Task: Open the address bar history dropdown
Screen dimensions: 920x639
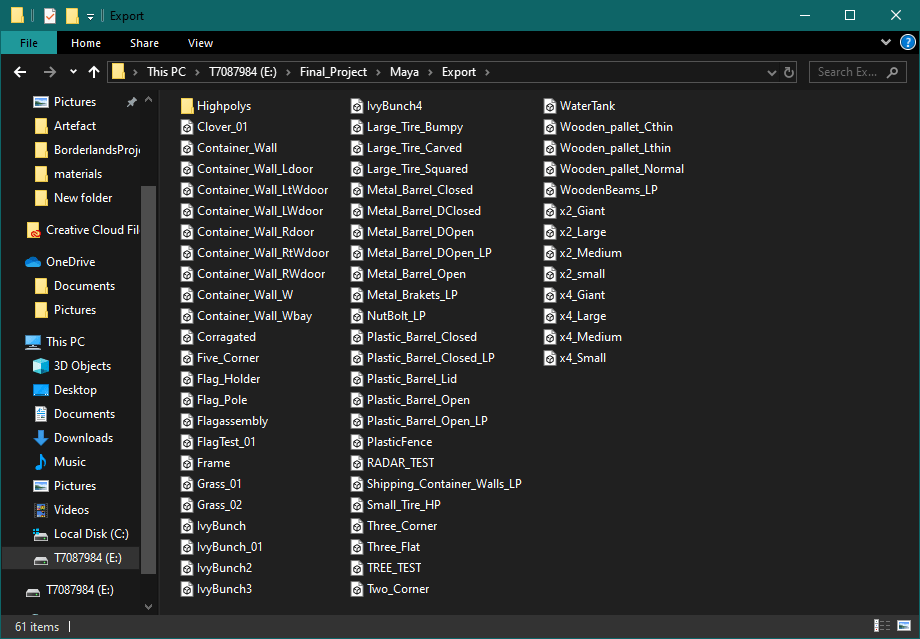Action: click(x=770, y=72)
